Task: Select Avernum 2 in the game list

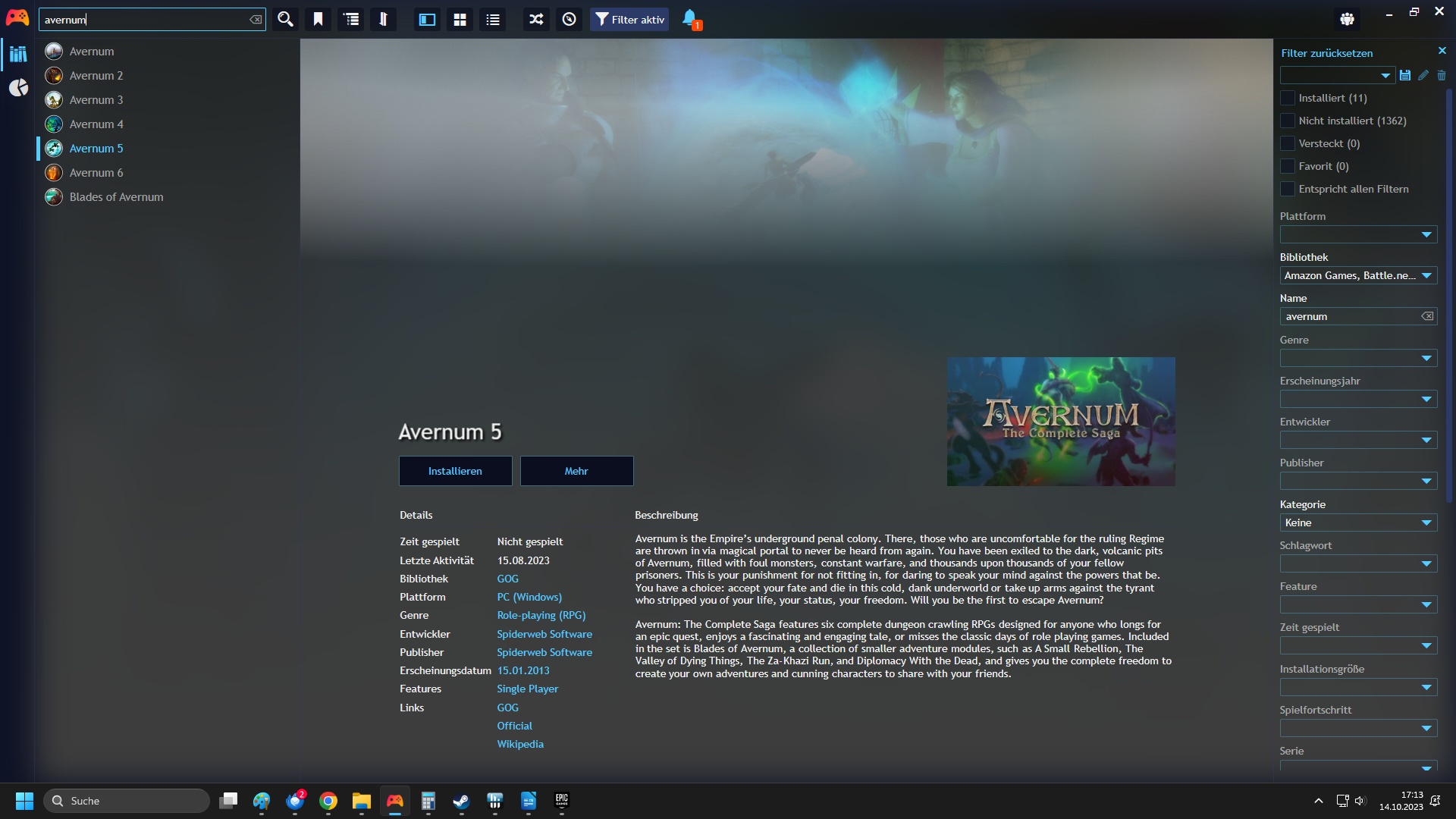Action: pos(168,76)
